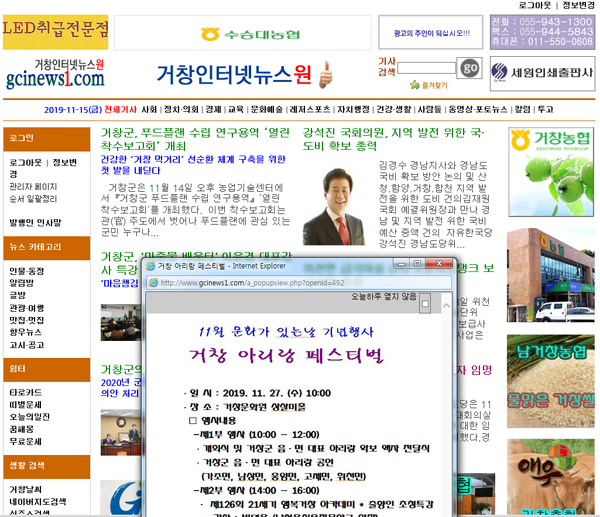Screen dimensions: 600x517
Task: Click the 거창농협 green apple banner
Action: [551, 172]
